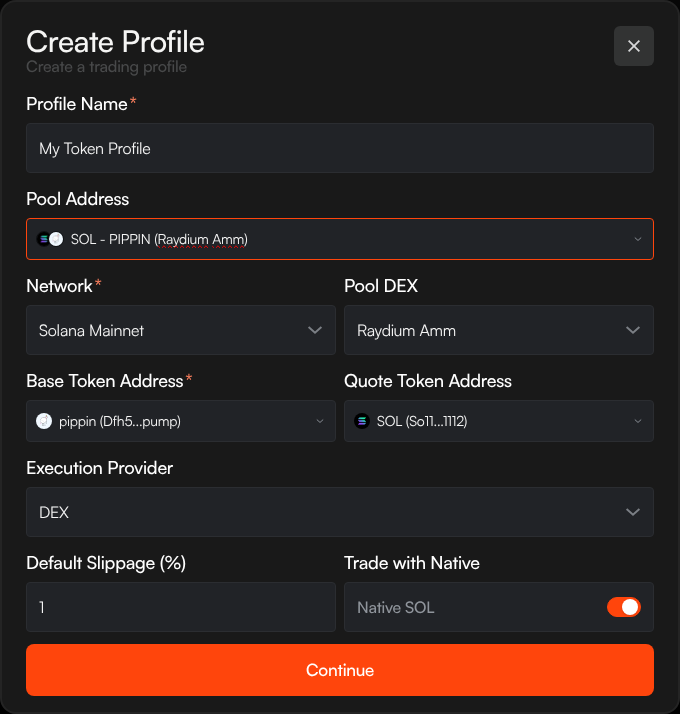Disable the Native SOL toggle
The width and height of the screenshot is (680, 714).
623,607
